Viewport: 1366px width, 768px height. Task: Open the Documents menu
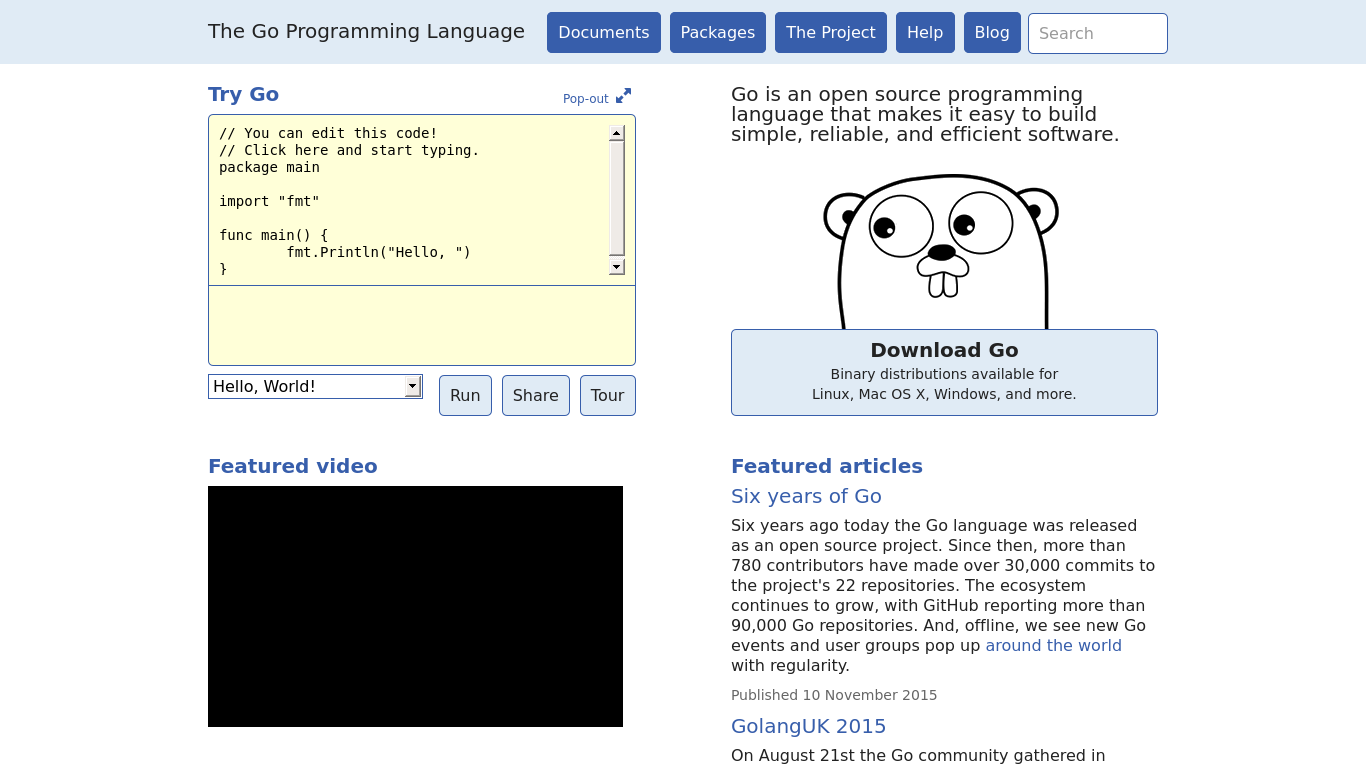pyautogui.click(x=604, y=33)
